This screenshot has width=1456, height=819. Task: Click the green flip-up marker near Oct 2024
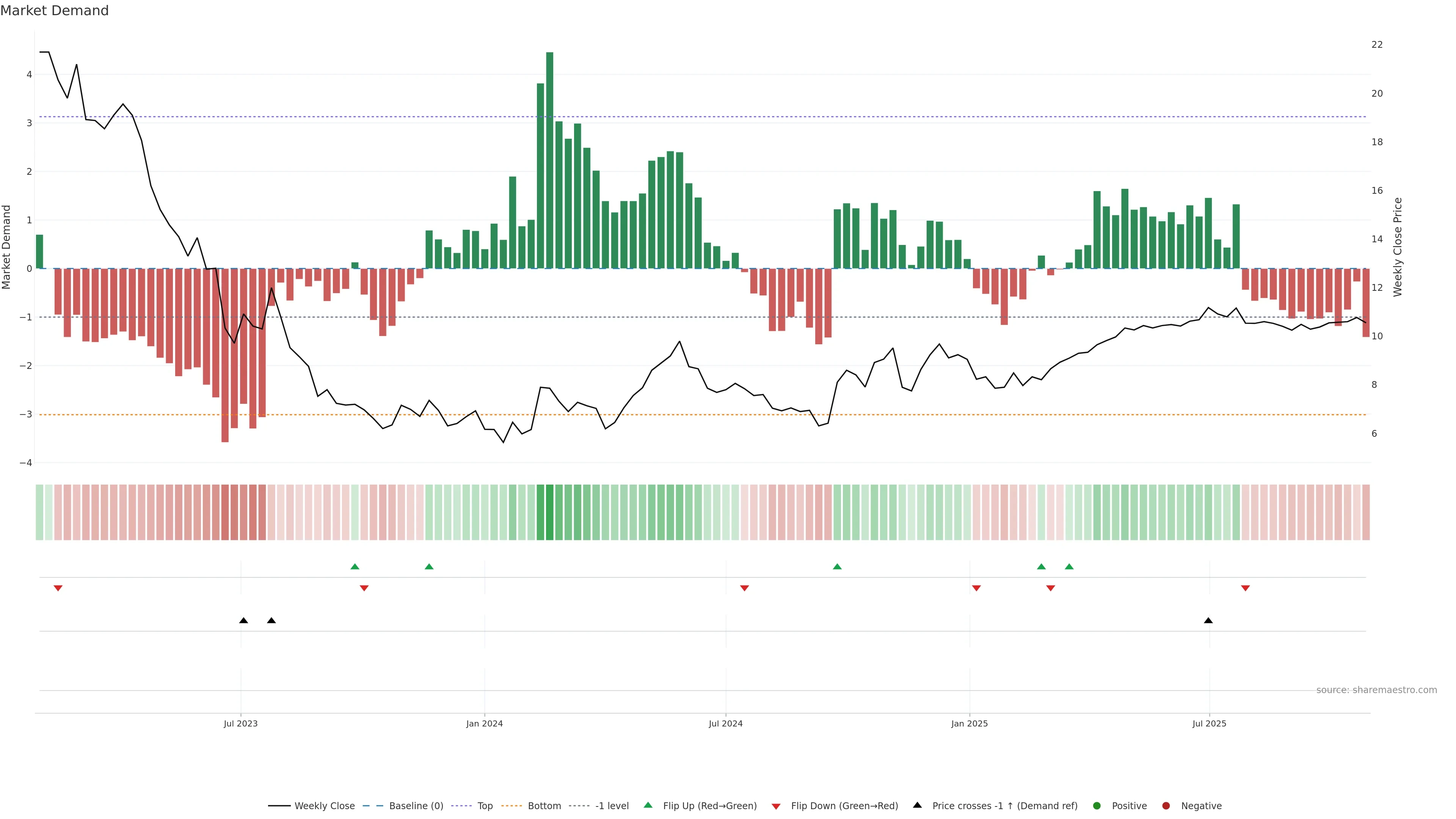coord(837,566)
